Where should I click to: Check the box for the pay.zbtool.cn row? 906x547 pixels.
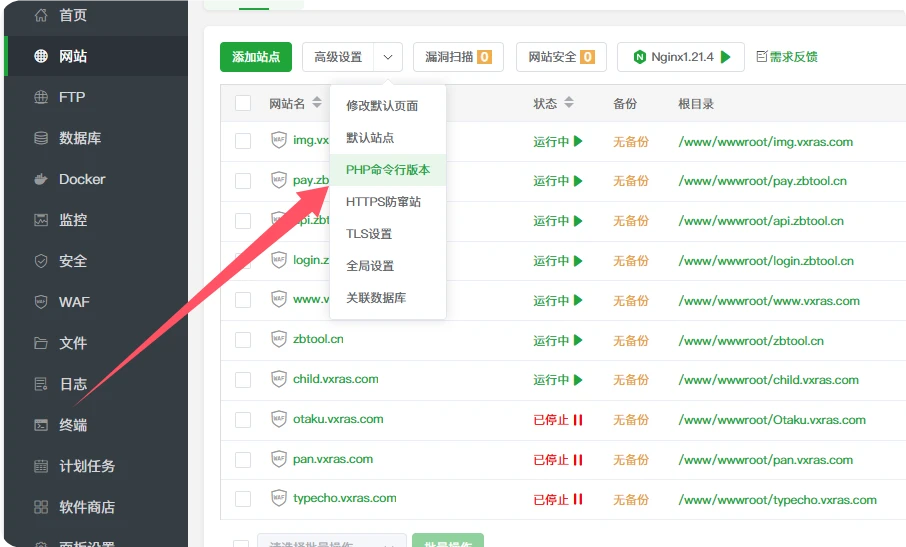coord(243,181)
